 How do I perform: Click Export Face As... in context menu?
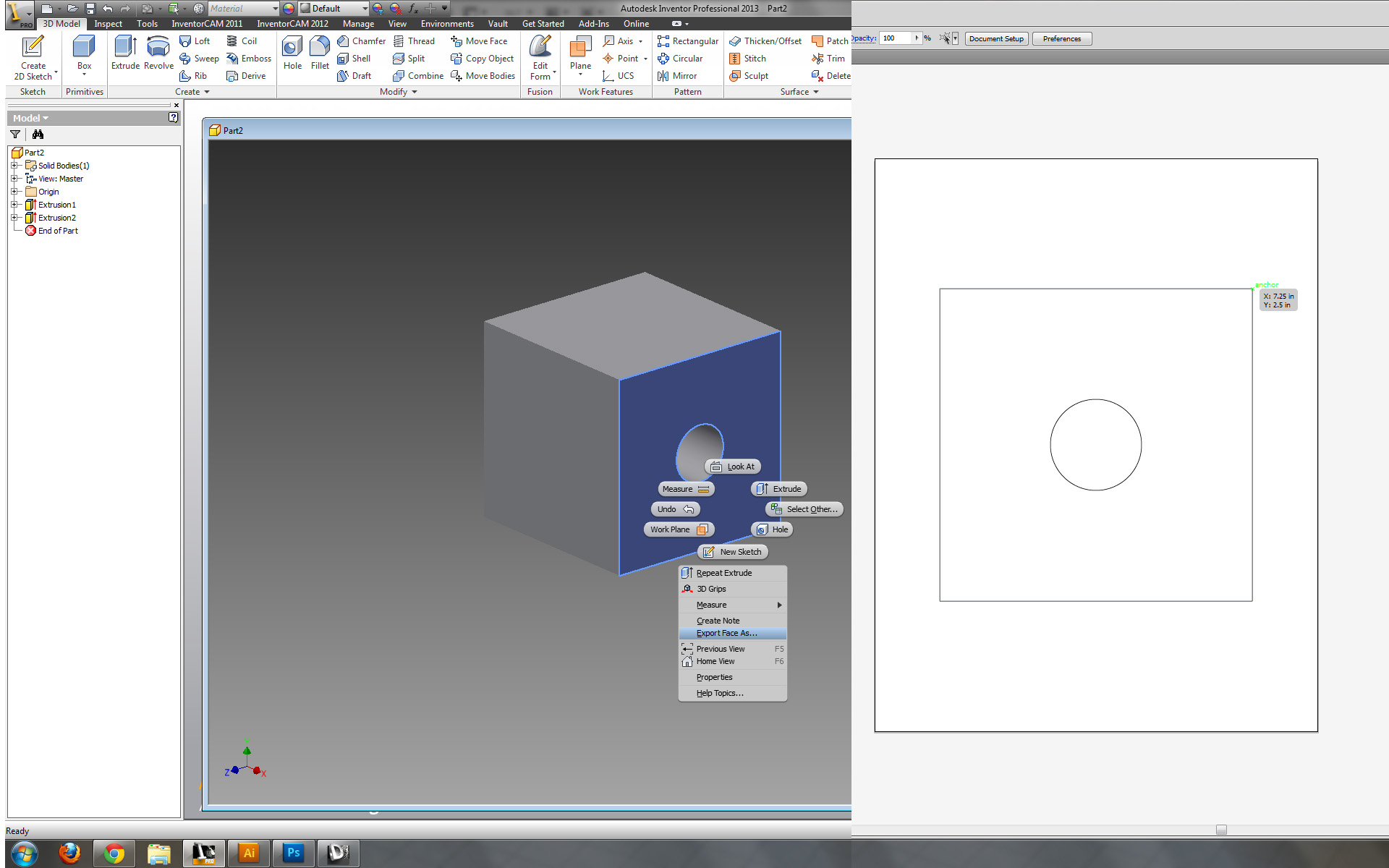click(x=727, y=632)
